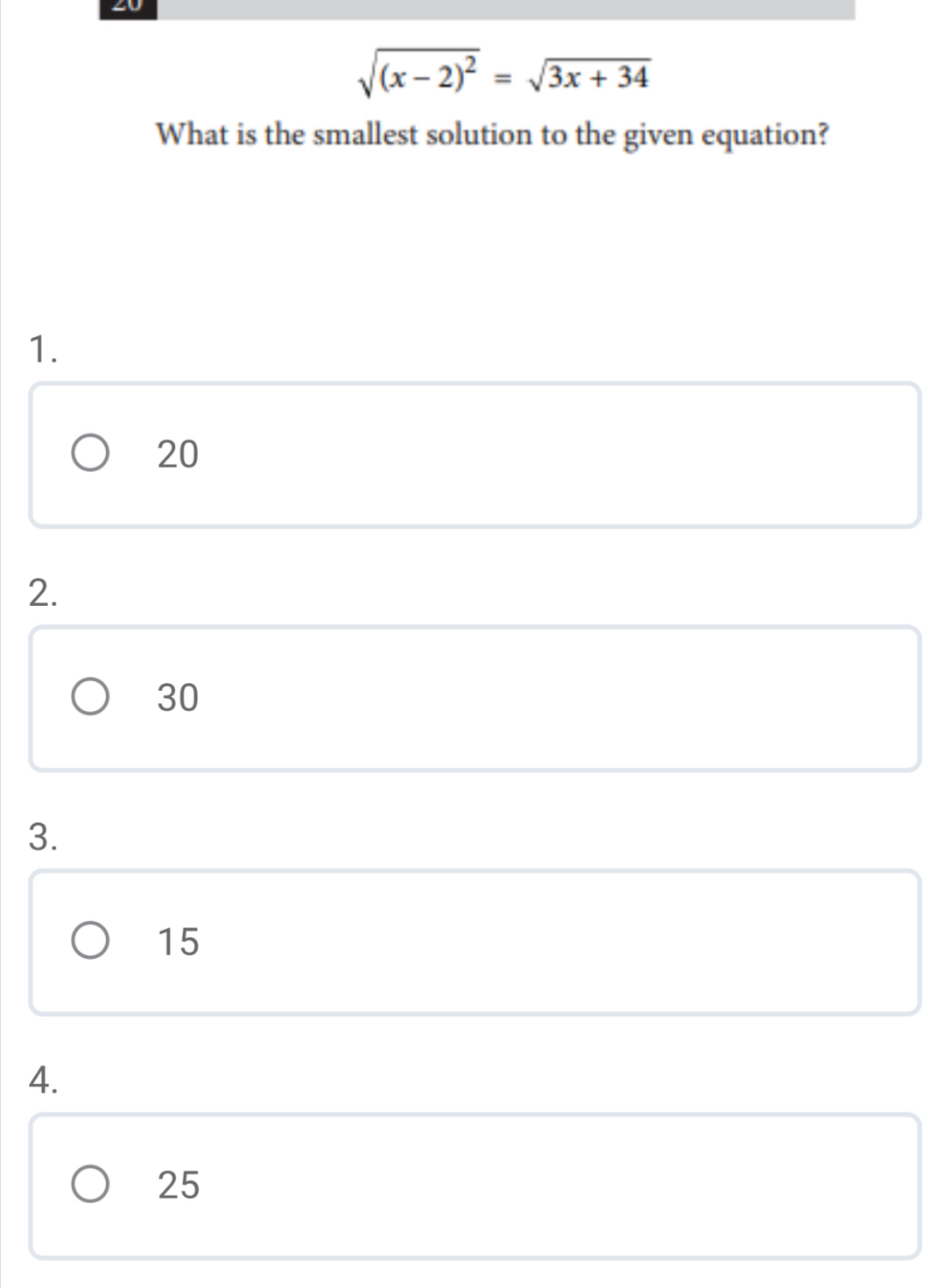The width and height of the screenshot is (929, 1288).
Task: Click the option number label 2.
Action: pyautogui.click(x=43, y=593)
